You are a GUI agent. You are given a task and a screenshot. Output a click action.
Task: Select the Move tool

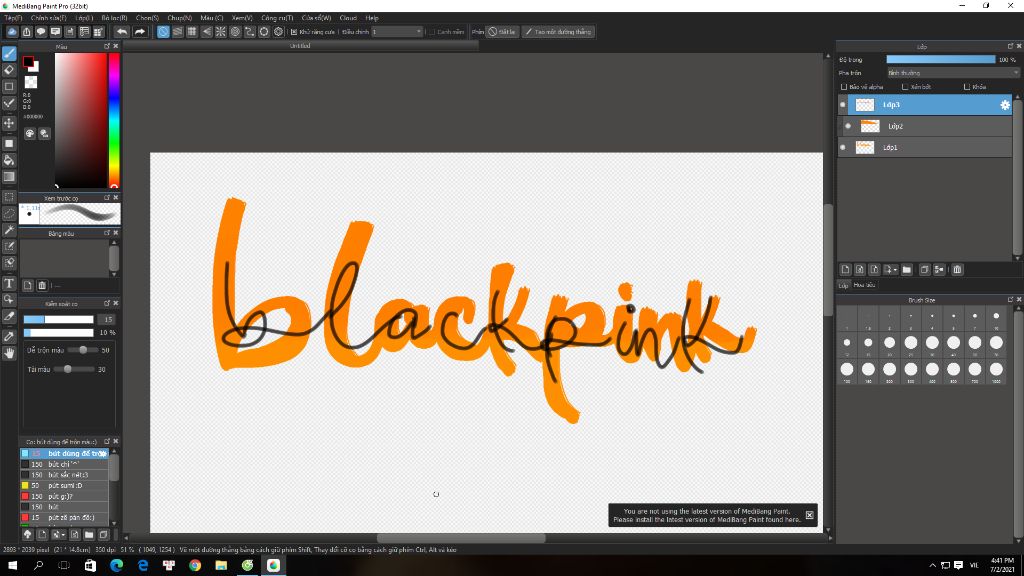(9, 123)
